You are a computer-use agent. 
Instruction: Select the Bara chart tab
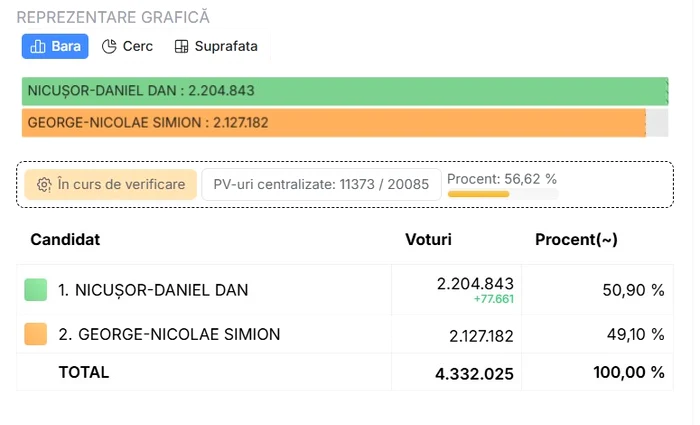point(55,46)
